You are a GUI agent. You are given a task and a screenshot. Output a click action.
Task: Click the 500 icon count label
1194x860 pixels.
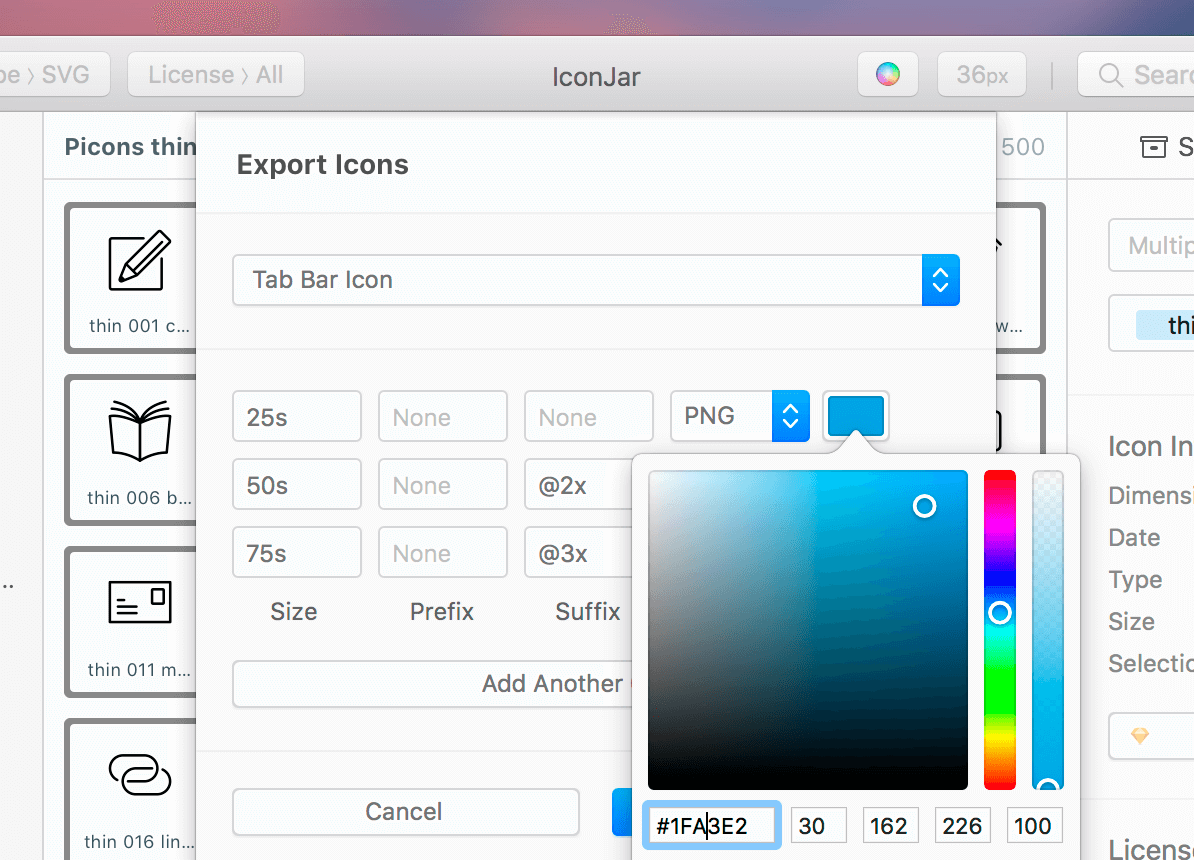pyautogui.click(x=1023, y=146)
